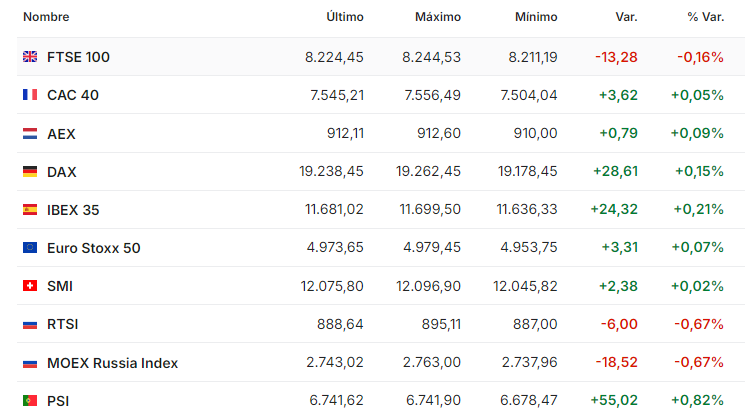745x417 pixels.
Task: Open the CAC 40 index link
Action: [x=73, y=95]
